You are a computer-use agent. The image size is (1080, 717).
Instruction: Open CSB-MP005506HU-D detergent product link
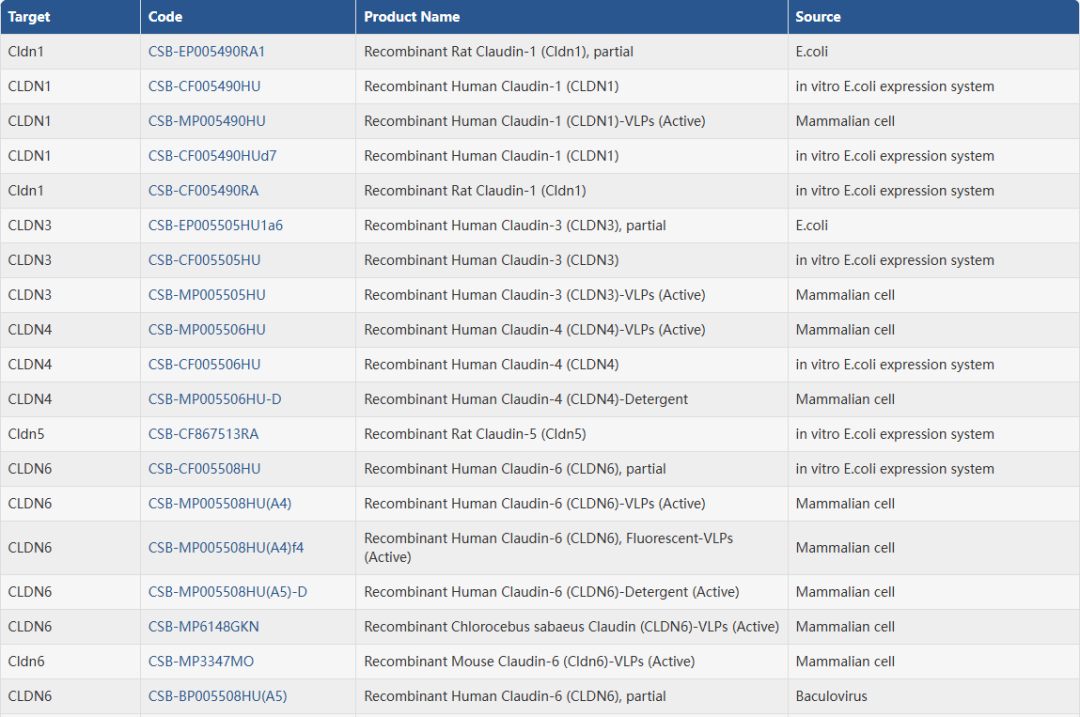point(214,400)
